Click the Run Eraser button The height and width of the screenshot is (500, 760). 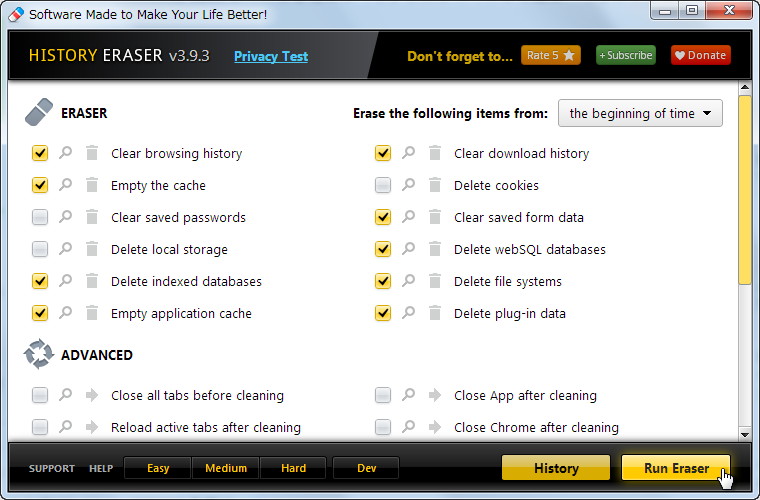click(x=676, y=468)
